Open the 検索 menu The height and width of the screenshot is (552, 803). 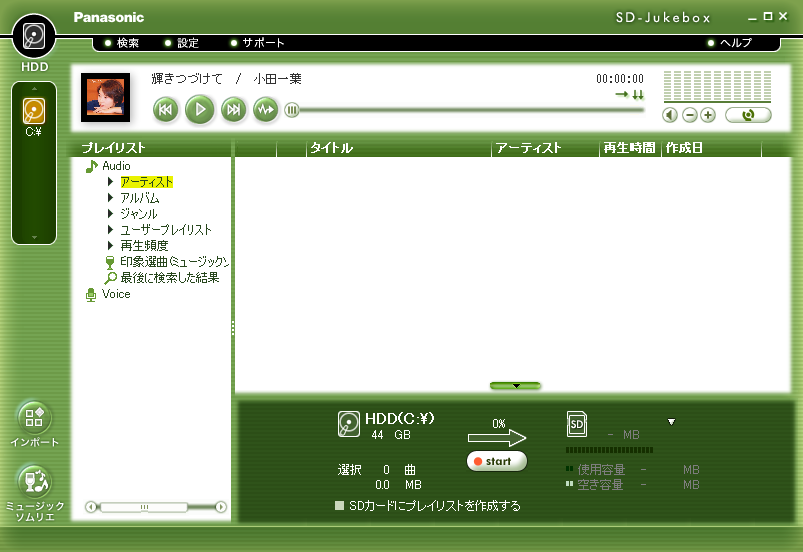click(122, 43)
